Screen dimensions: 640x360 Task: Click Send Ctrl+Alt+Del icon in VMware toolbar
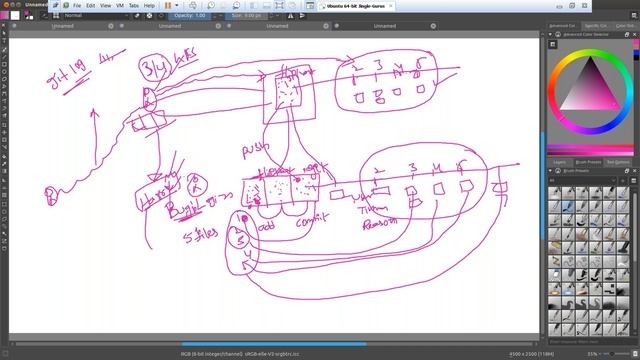click(193, 6)
